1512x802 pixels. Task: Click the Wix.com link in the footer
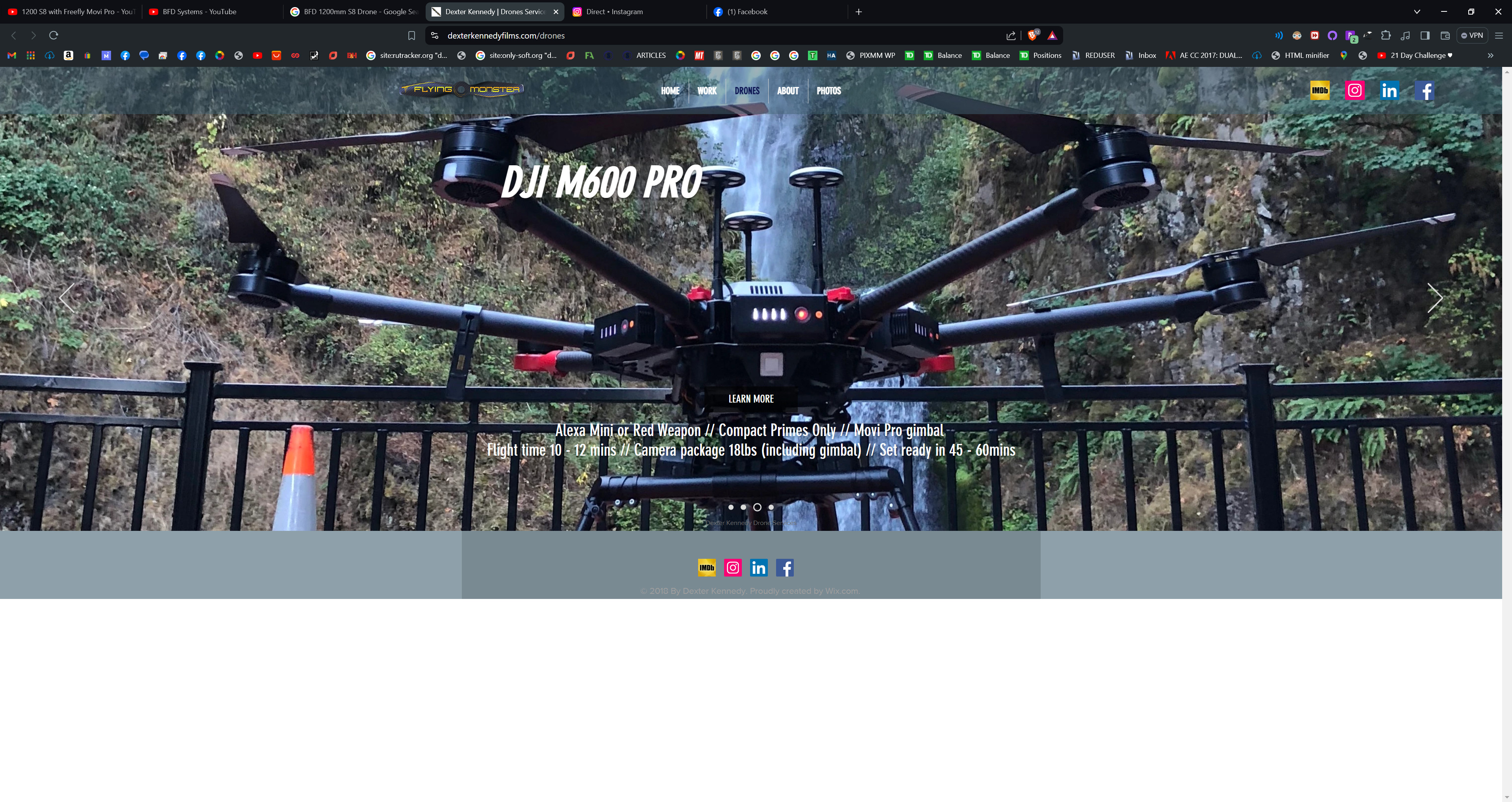pos(841,591)
